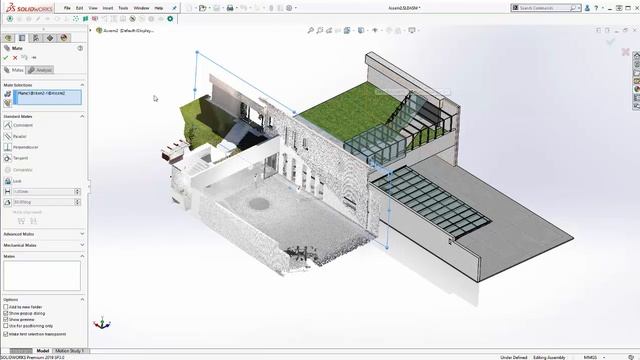
Task: Accept the mate with green checkmark
Action: click(x=6, y=58)
